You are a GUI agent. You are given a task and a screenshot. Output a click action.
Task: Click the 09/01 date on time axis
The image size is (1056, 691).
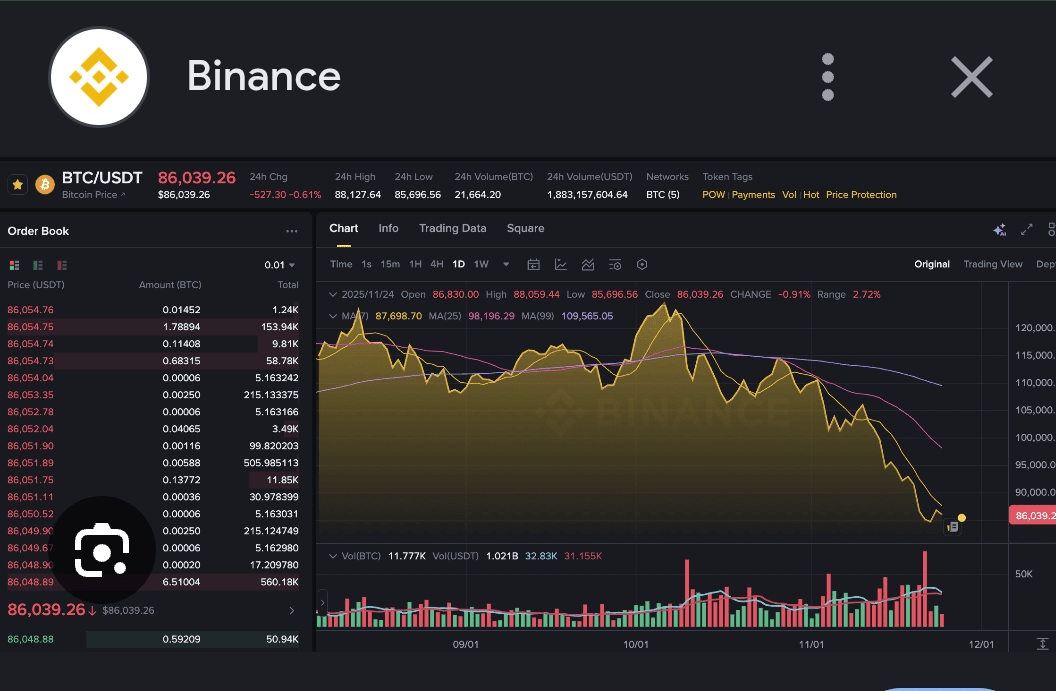465,645
